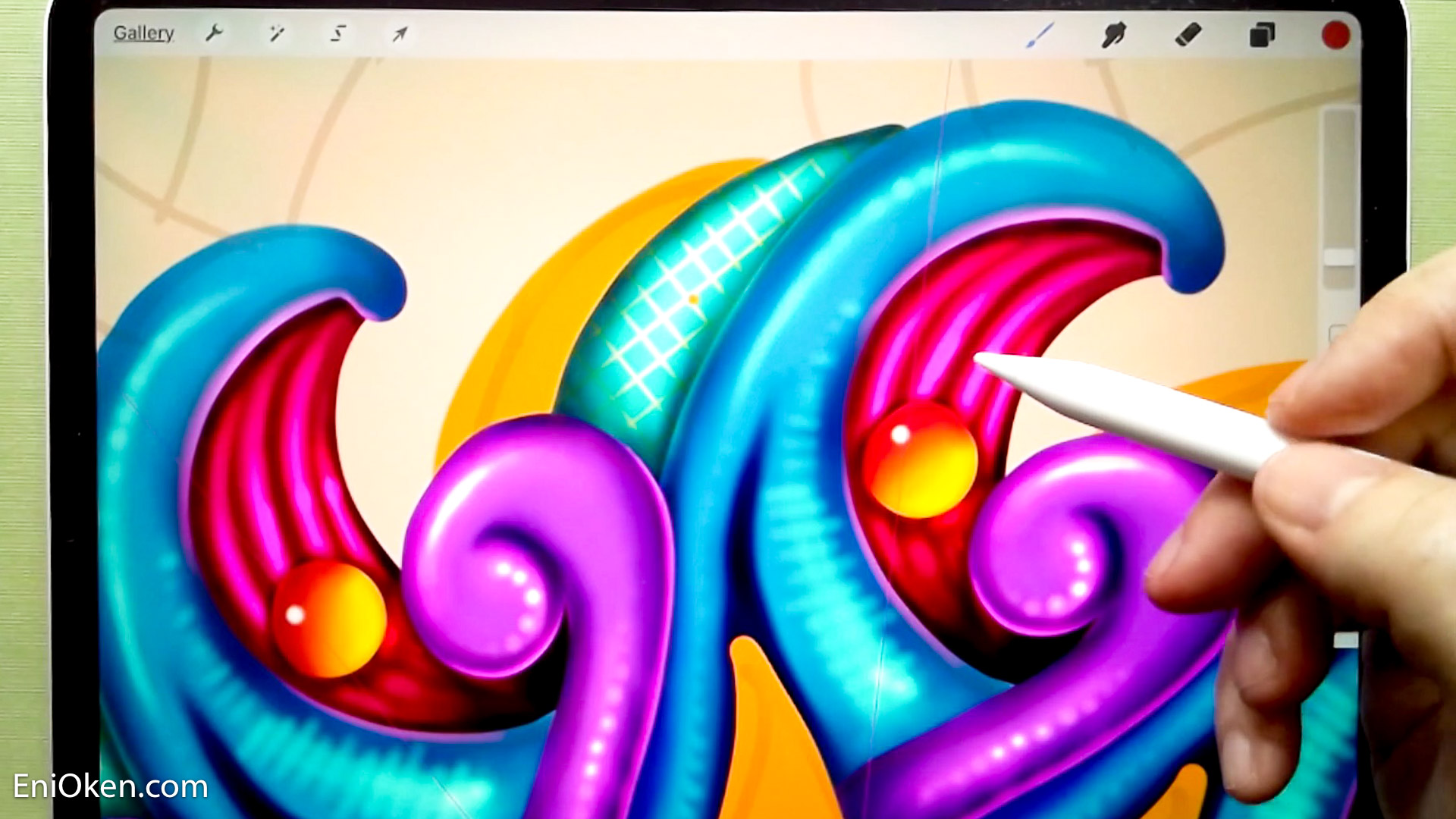Open the Adjustments magic wand menu

[276, 33]
